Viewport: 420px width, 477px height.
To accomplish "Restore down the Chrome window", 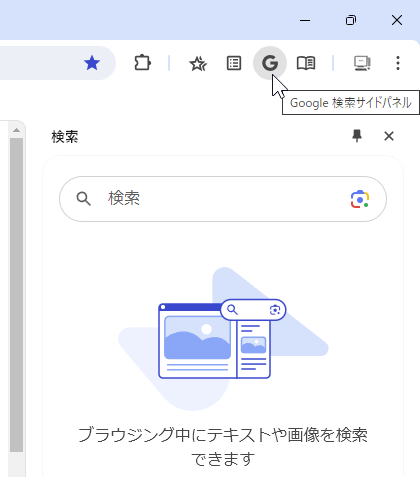I will point(351,20).
